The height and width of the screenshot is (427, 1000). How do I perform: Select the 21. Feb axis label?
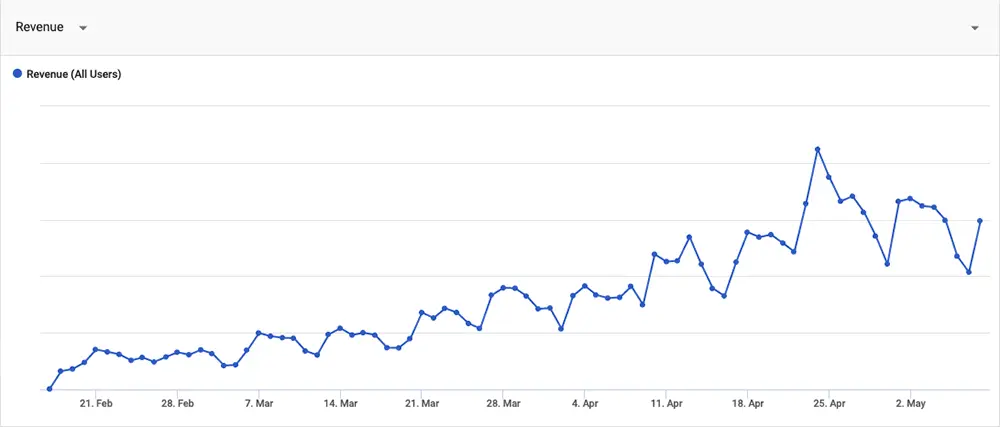[96, 403]
